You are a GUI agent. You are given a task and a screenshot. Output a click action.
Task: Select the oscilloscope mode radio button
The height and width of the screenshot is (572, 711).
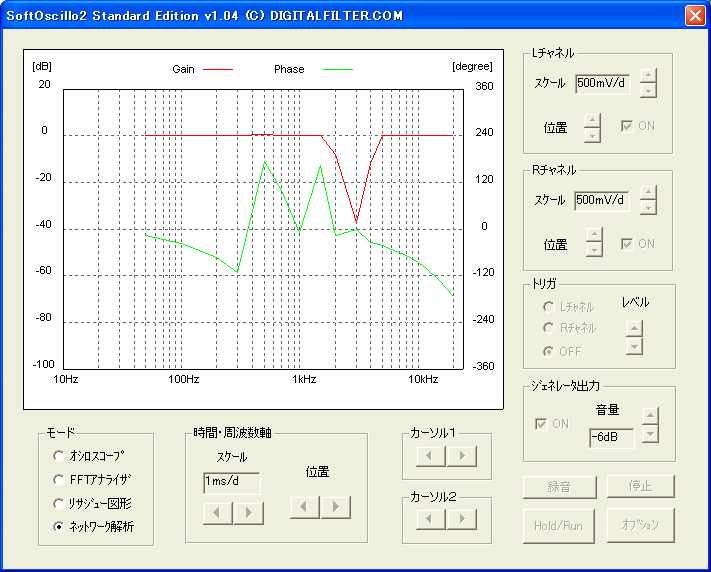coord(58,455)
